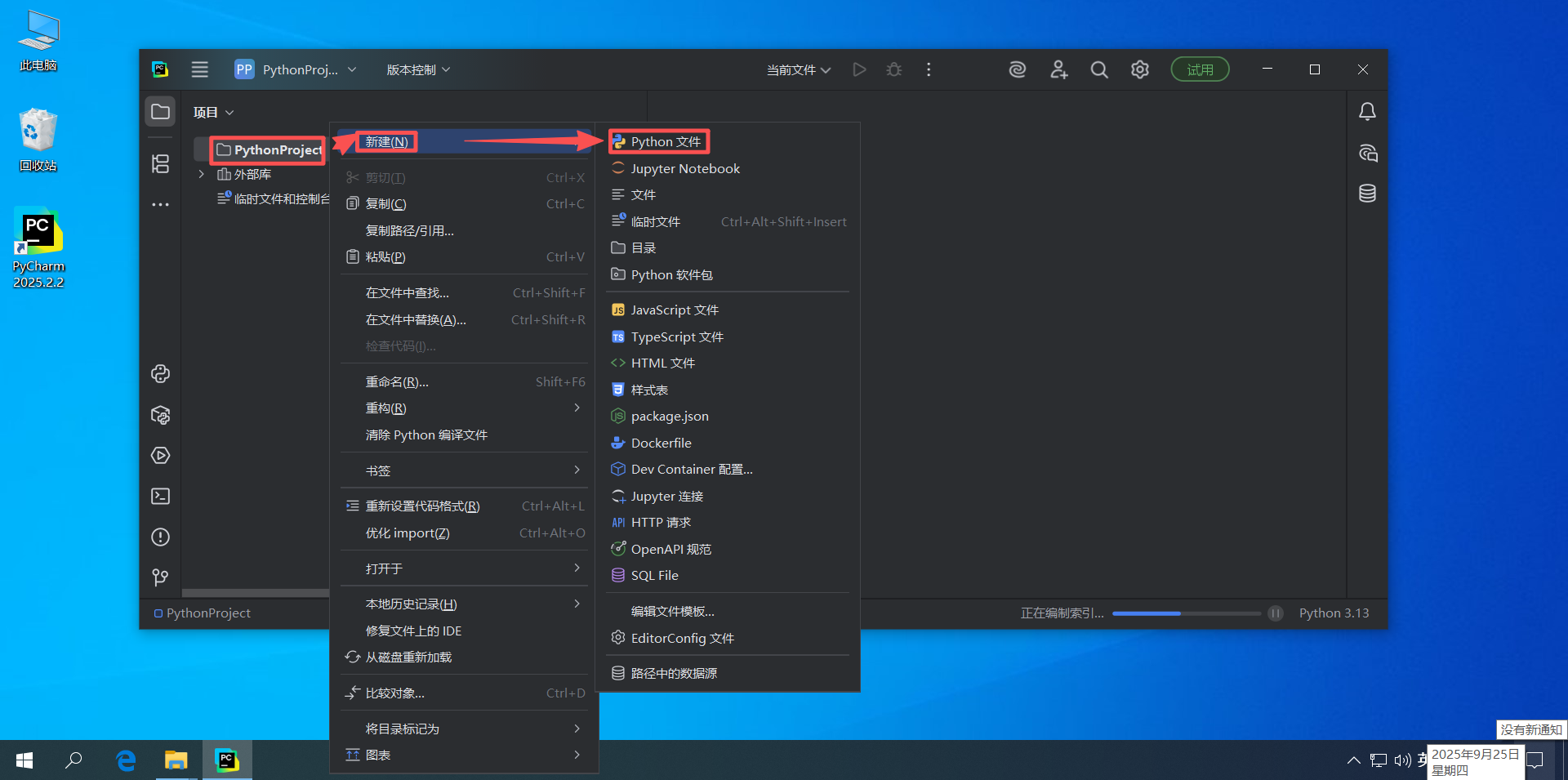The width and height of the screenshot is (1568, 780).
Task: Open the Database tool window icon
Action: tap(1367, 193)
